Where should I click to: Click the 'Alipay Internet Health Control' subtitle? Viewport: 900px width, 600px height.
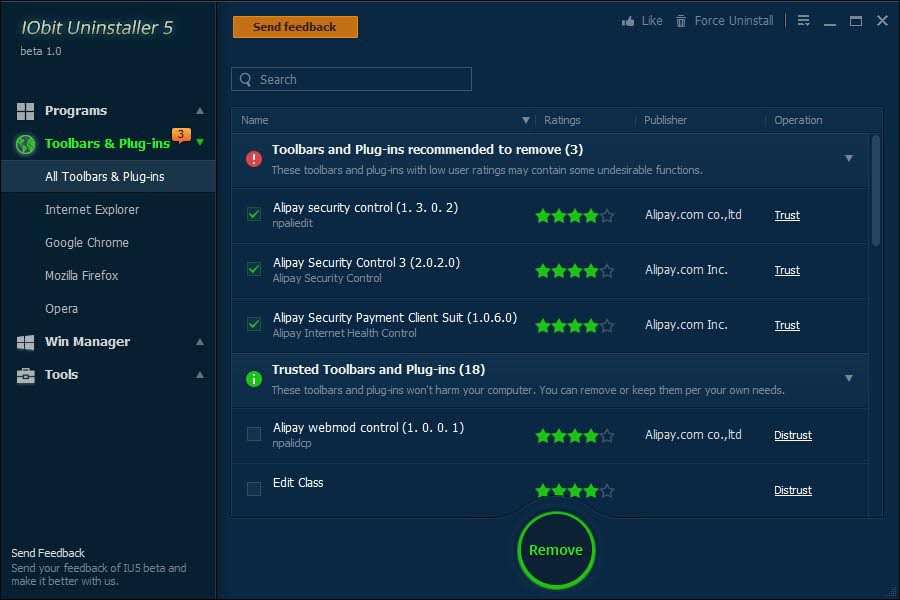(344, 333)
